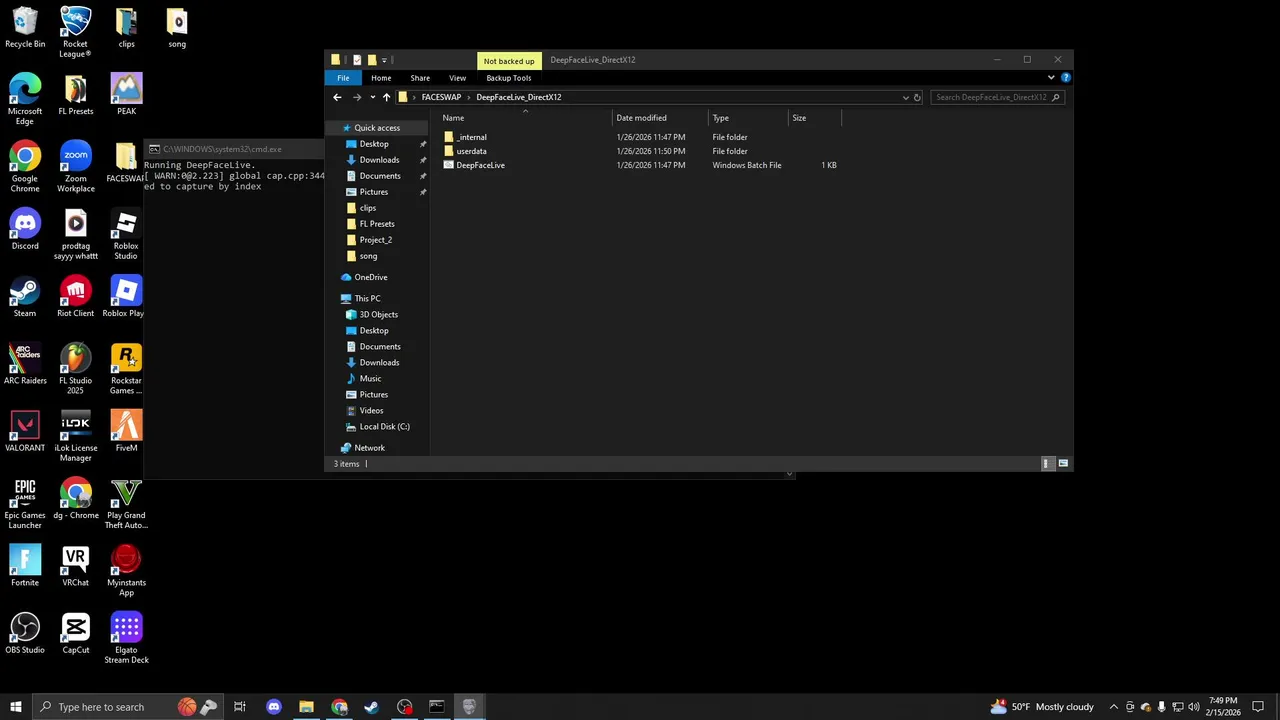
Task: Switch to the Home ribbon tab
Action: 381,78
